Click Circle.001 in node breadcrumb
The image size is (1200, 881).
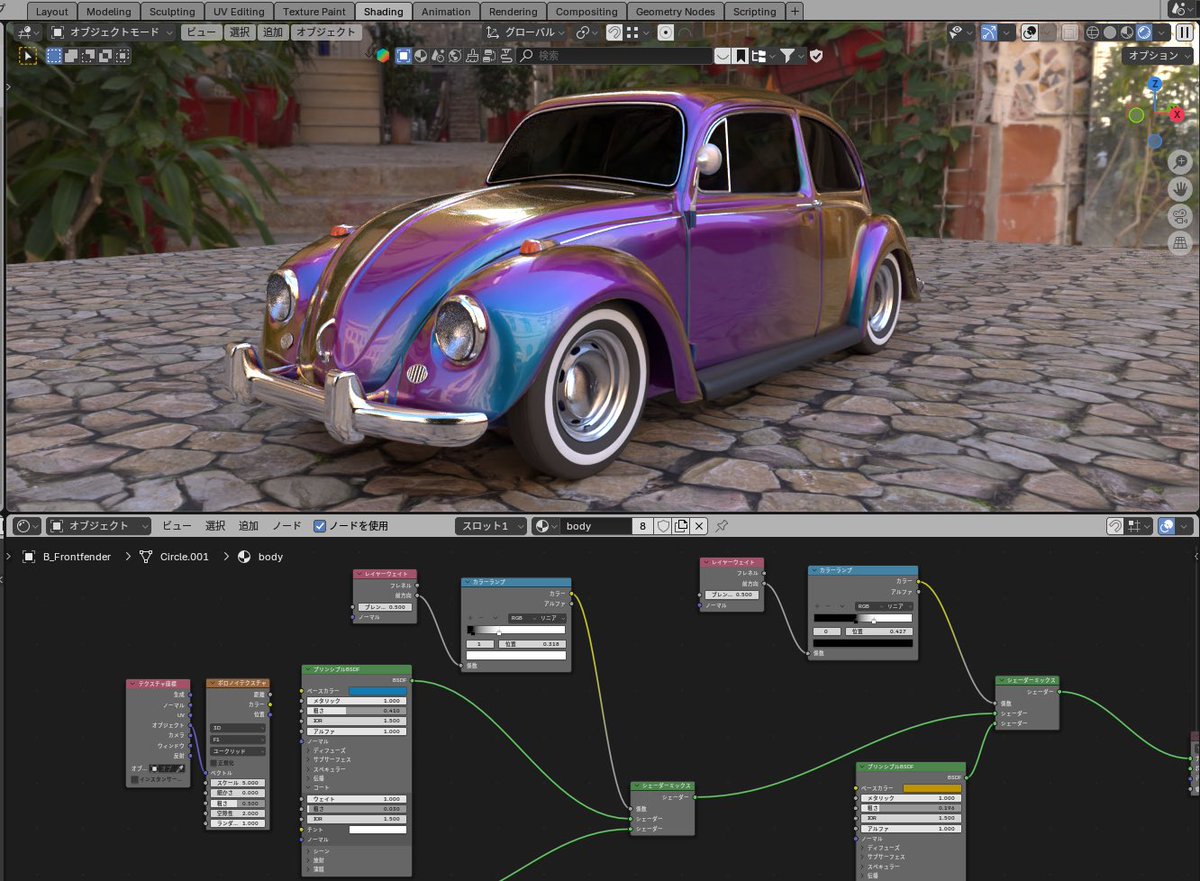coord(184,556)
